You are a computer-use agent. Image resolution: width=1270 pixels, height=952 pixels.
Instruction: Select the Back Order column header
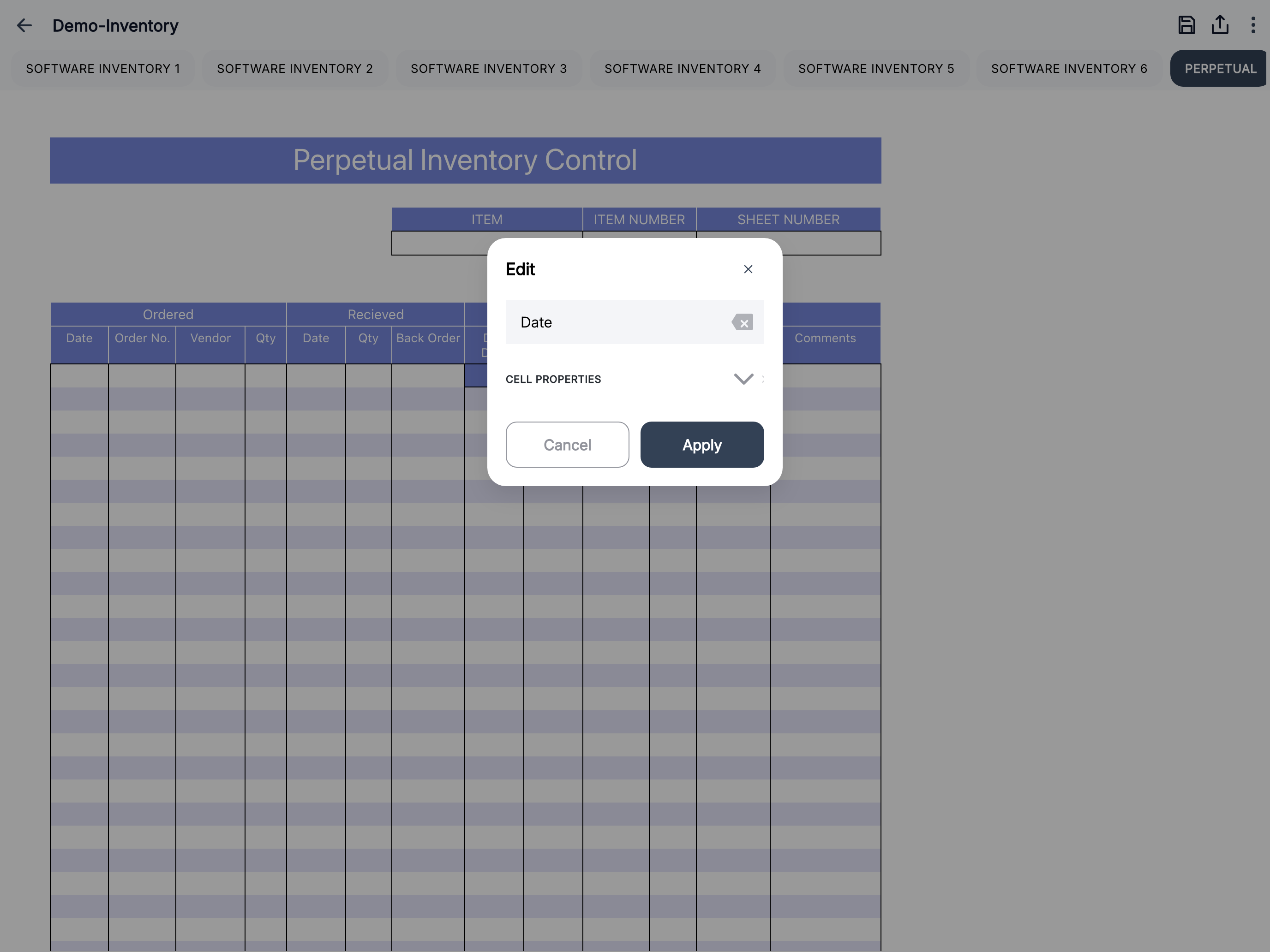(x=428, y=345)
